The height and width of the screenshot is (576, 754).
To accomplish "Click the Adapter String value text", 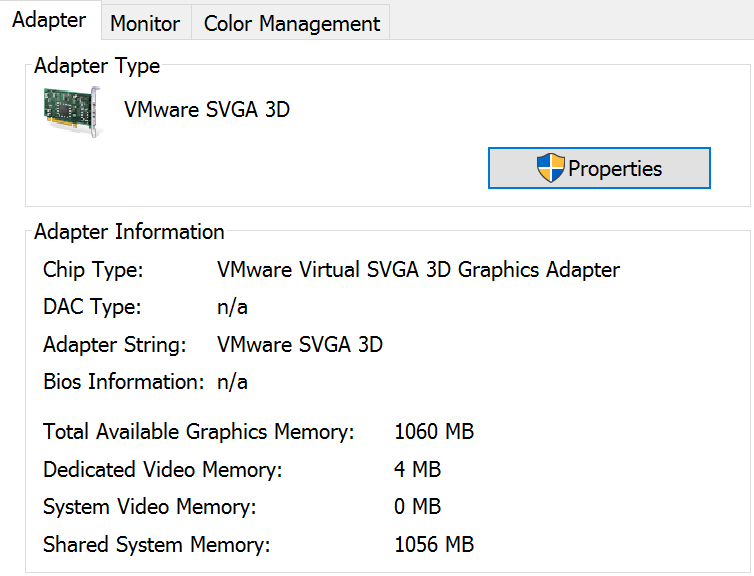I will pyautogui.click(x=300, y=345).
